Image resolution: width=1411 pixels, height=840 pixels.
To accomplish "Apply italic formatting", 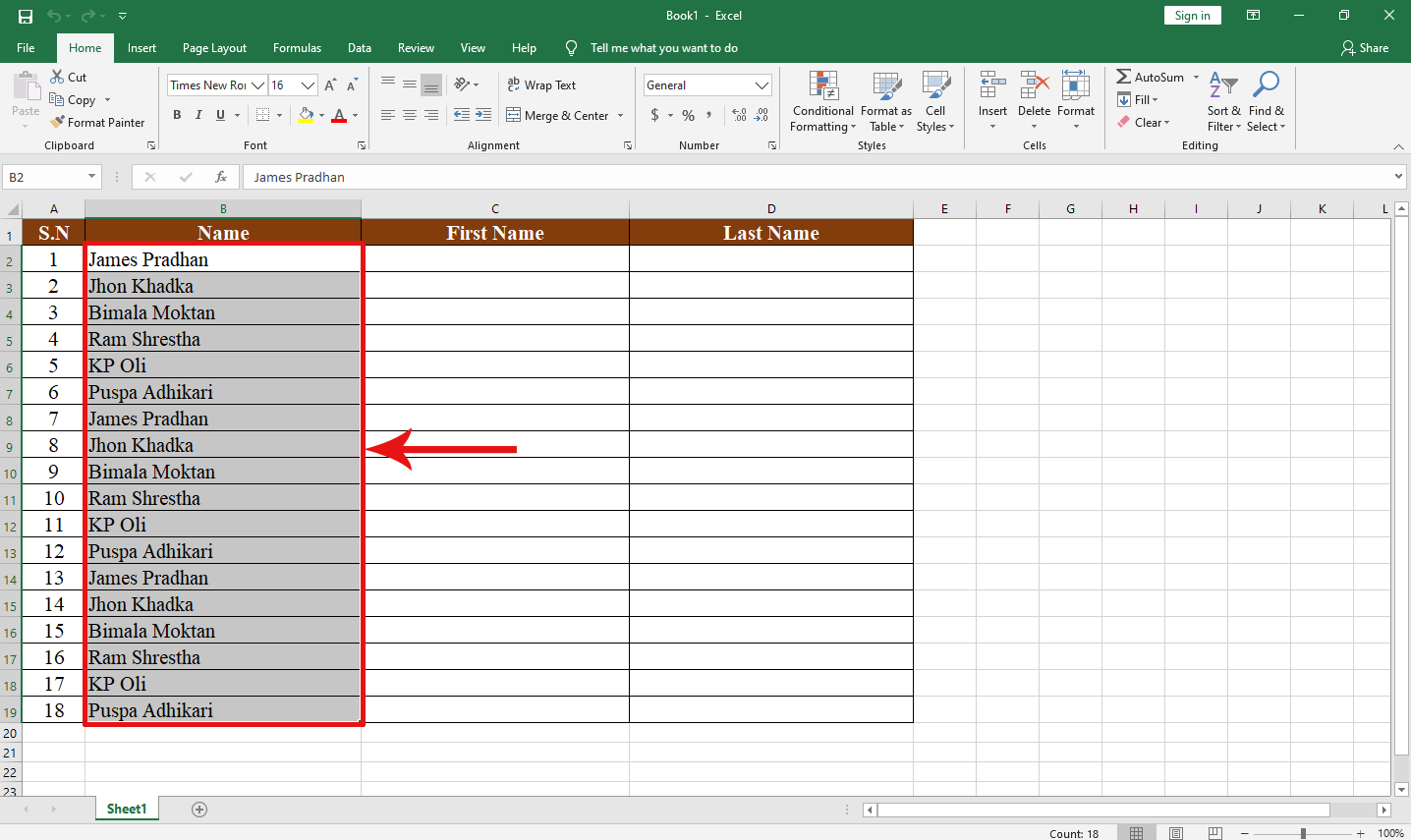I will click(x=198, y=115).
